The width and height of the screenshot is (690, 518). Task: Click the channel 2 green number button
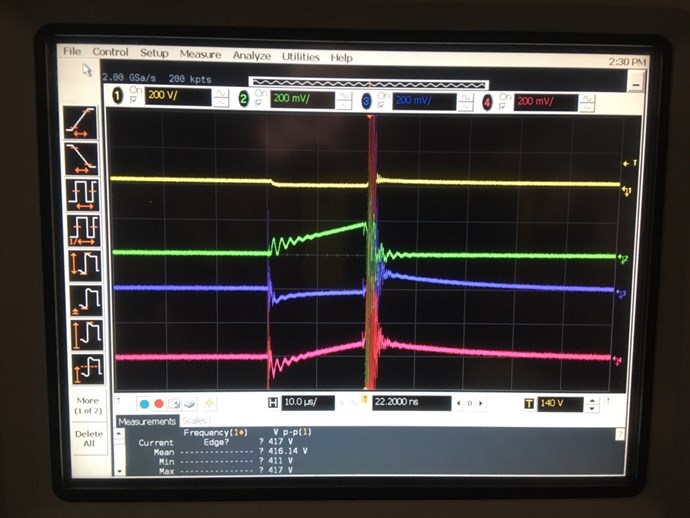point(243,99)
